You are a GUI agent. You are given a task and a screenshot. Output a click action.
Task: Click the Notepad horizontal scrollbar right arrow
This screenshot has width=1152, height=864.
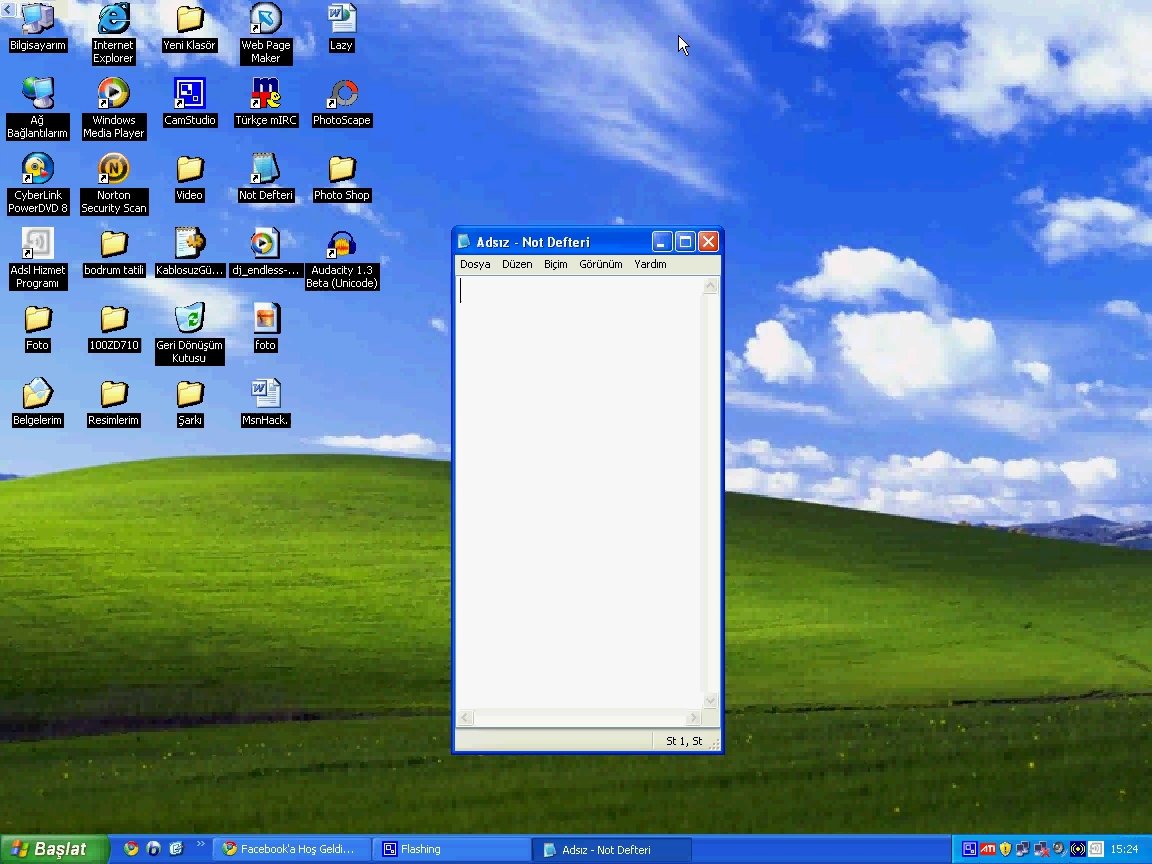(694, 717)
